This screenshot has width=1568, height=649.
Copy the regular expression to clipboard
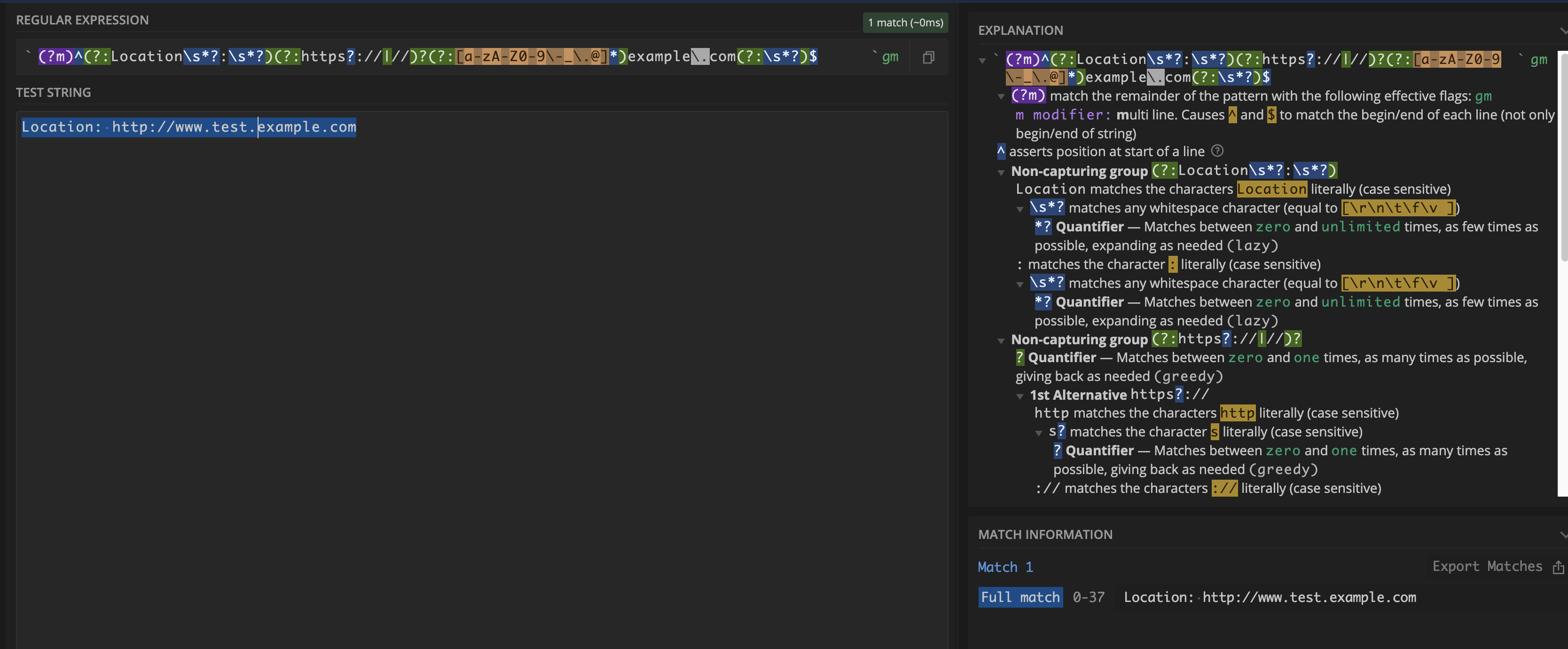pos(928,57)
